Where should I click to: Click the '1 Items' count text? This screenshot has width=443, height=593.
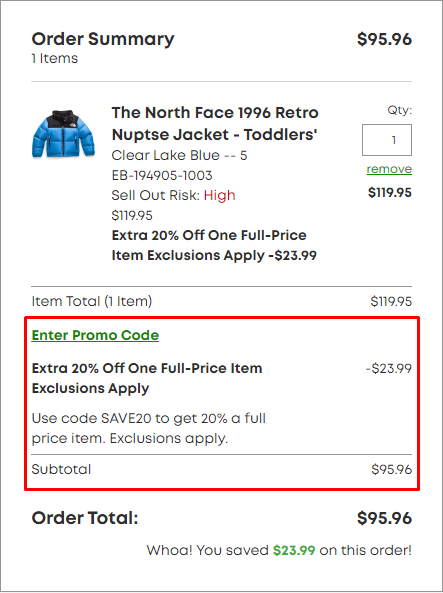(x=55, y=59)
